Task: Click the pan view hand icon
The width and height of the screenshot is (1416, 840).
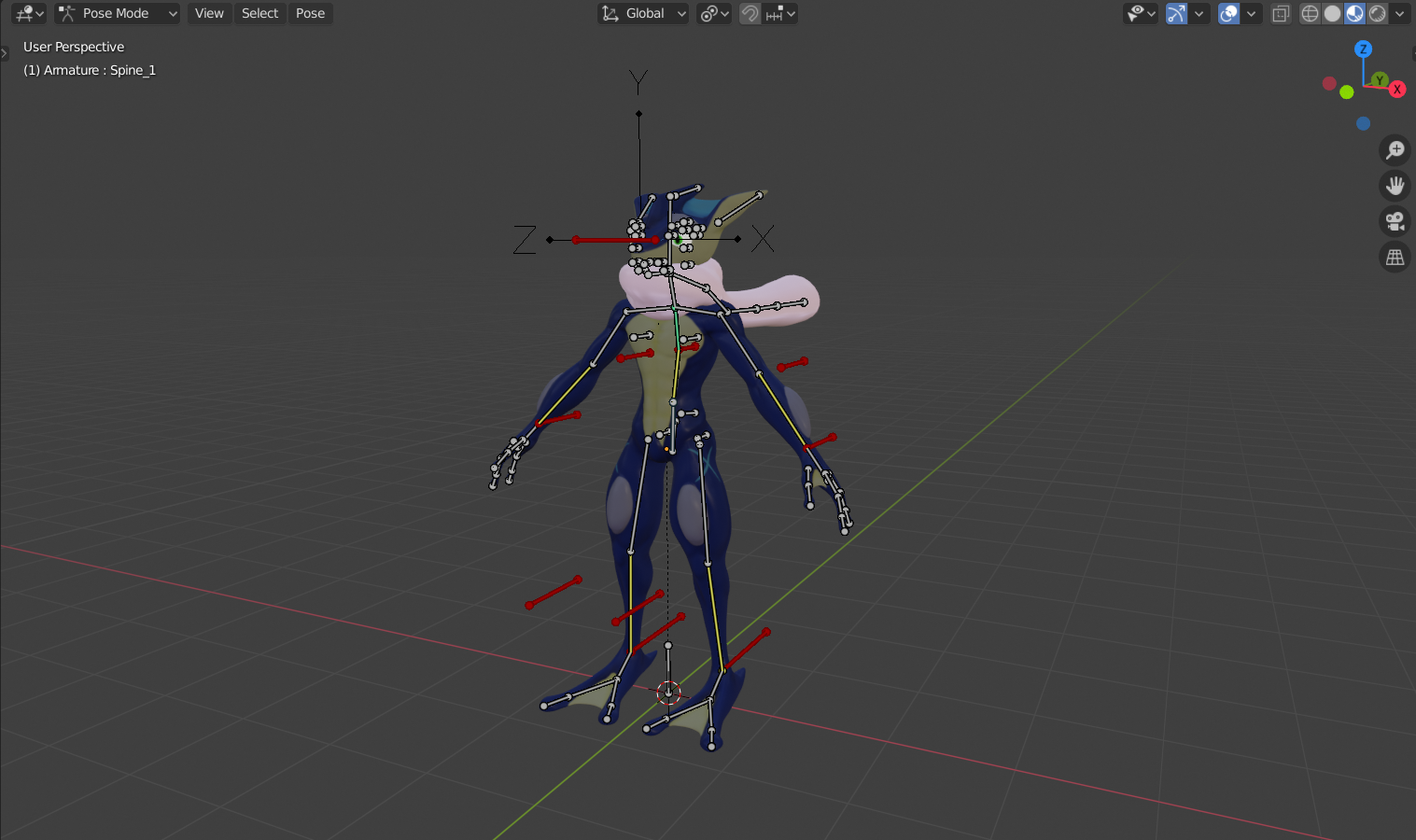Action: [1395, 186]
